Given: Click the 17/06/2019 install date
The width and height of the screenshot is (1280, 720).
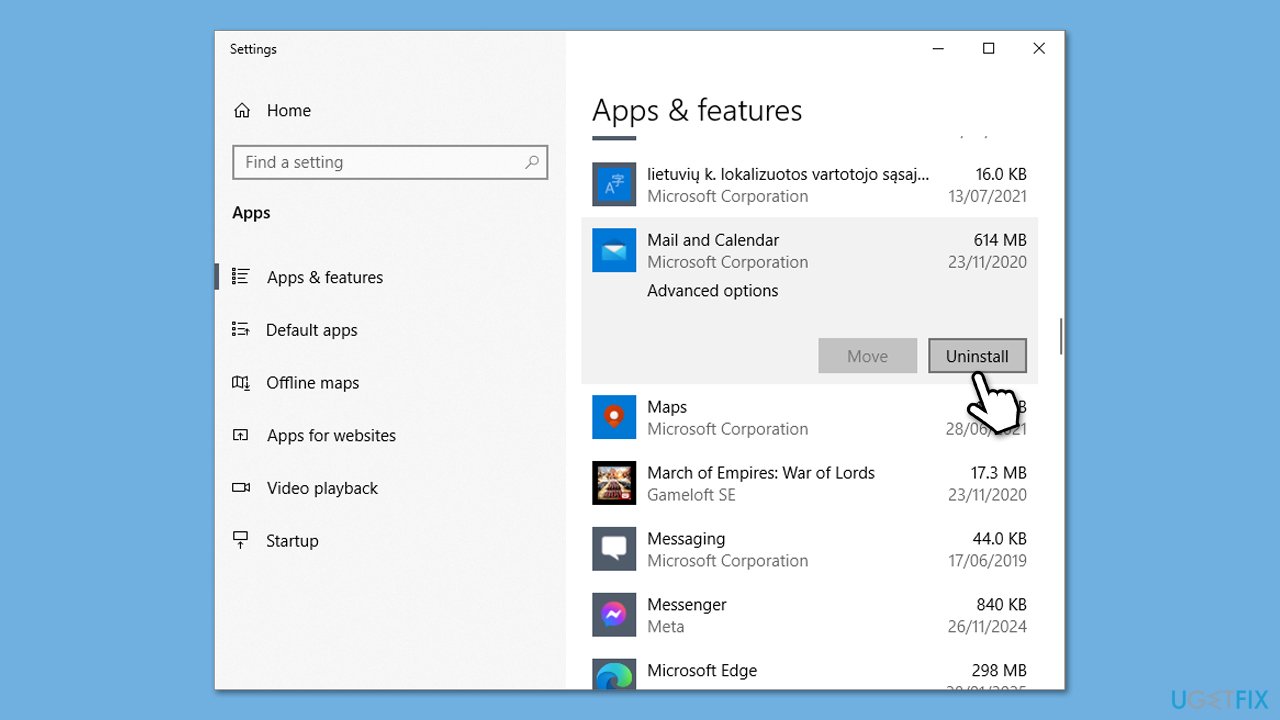Looking at the screenshot, I should click(x=987, y=561).
